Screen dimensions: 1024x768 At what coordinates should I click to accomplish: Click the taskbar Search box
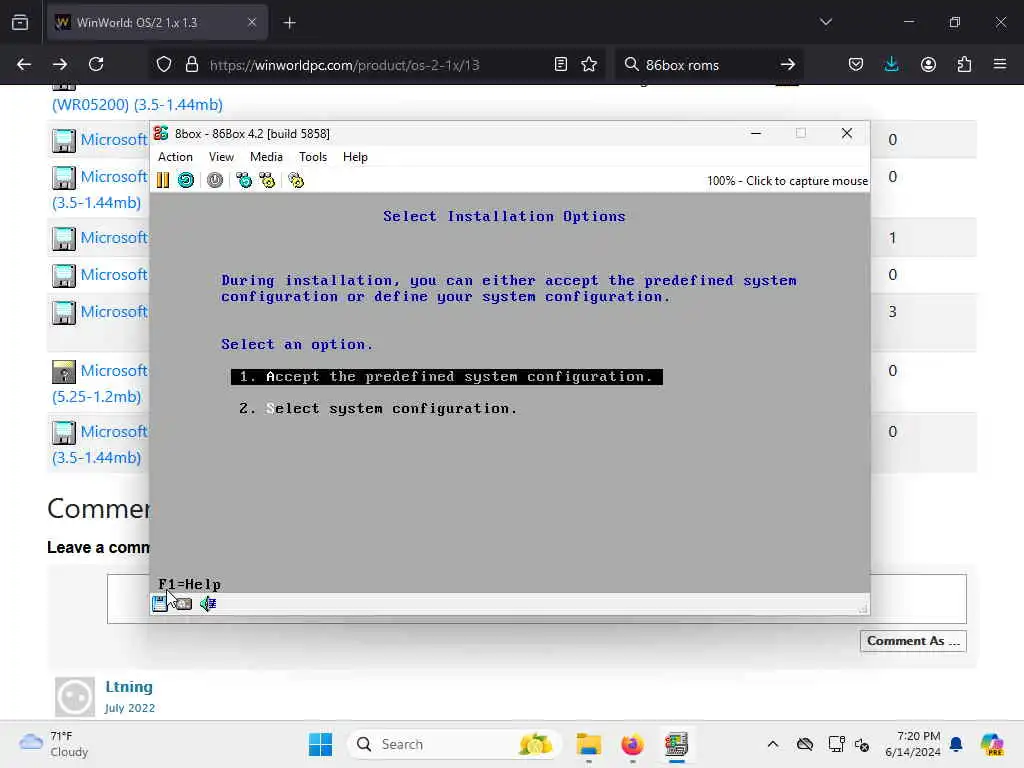[x=455, y=744]
